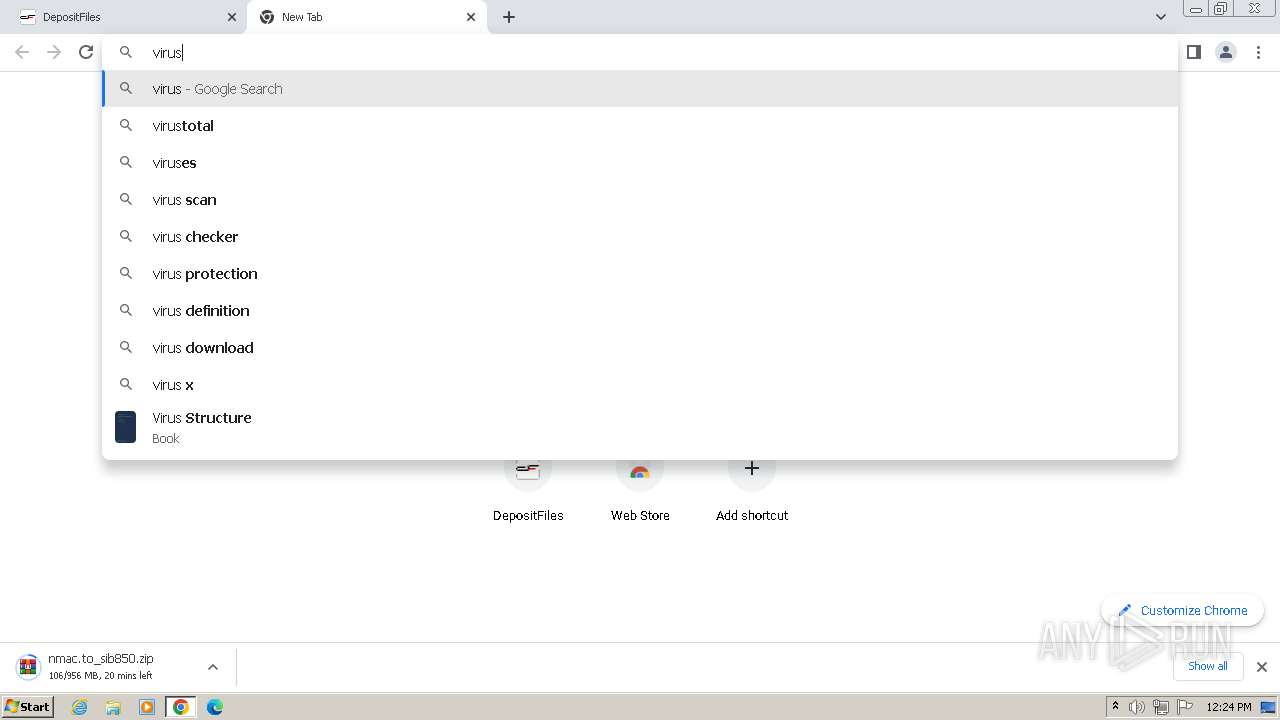The image size is (1280, 720).
Task: Open the Virus Structure book suggestion
Action: (640, 427)
